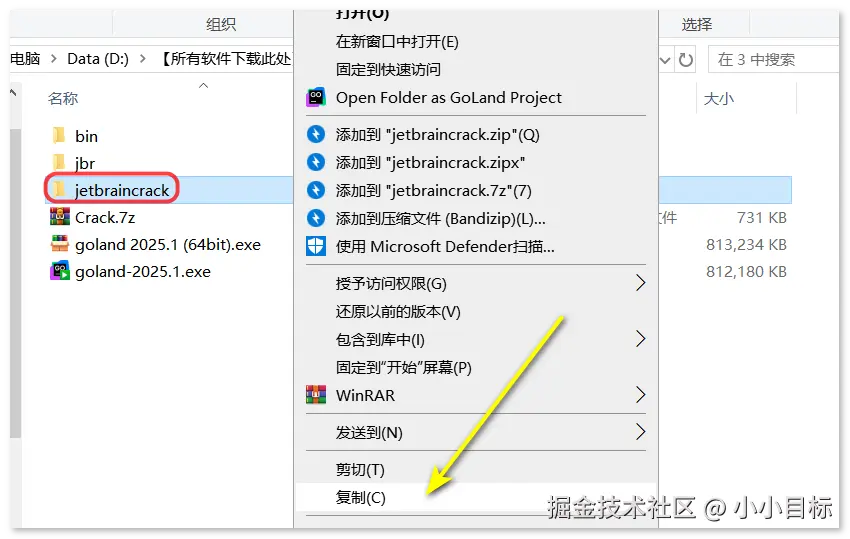Viewport: 850px width, 539px height.
Task: Sort files by the 名称 column header
Action: tap(63, 98)
